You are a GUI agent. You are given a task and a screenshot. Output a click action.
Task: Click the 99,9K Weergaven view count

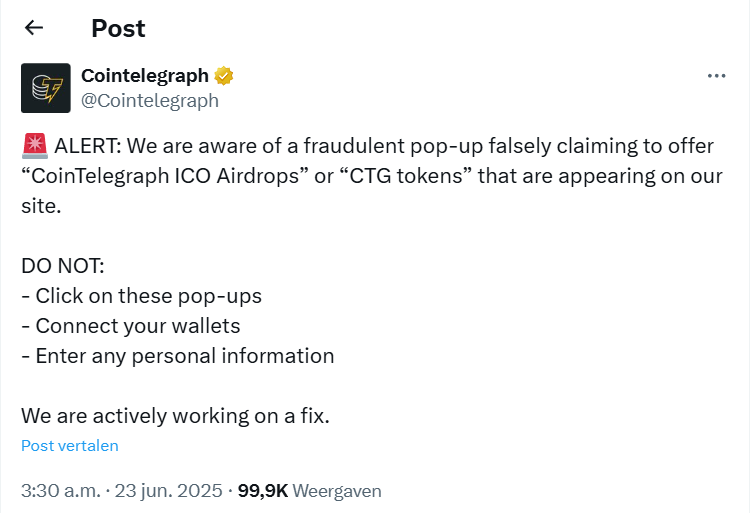pos(309,491)
